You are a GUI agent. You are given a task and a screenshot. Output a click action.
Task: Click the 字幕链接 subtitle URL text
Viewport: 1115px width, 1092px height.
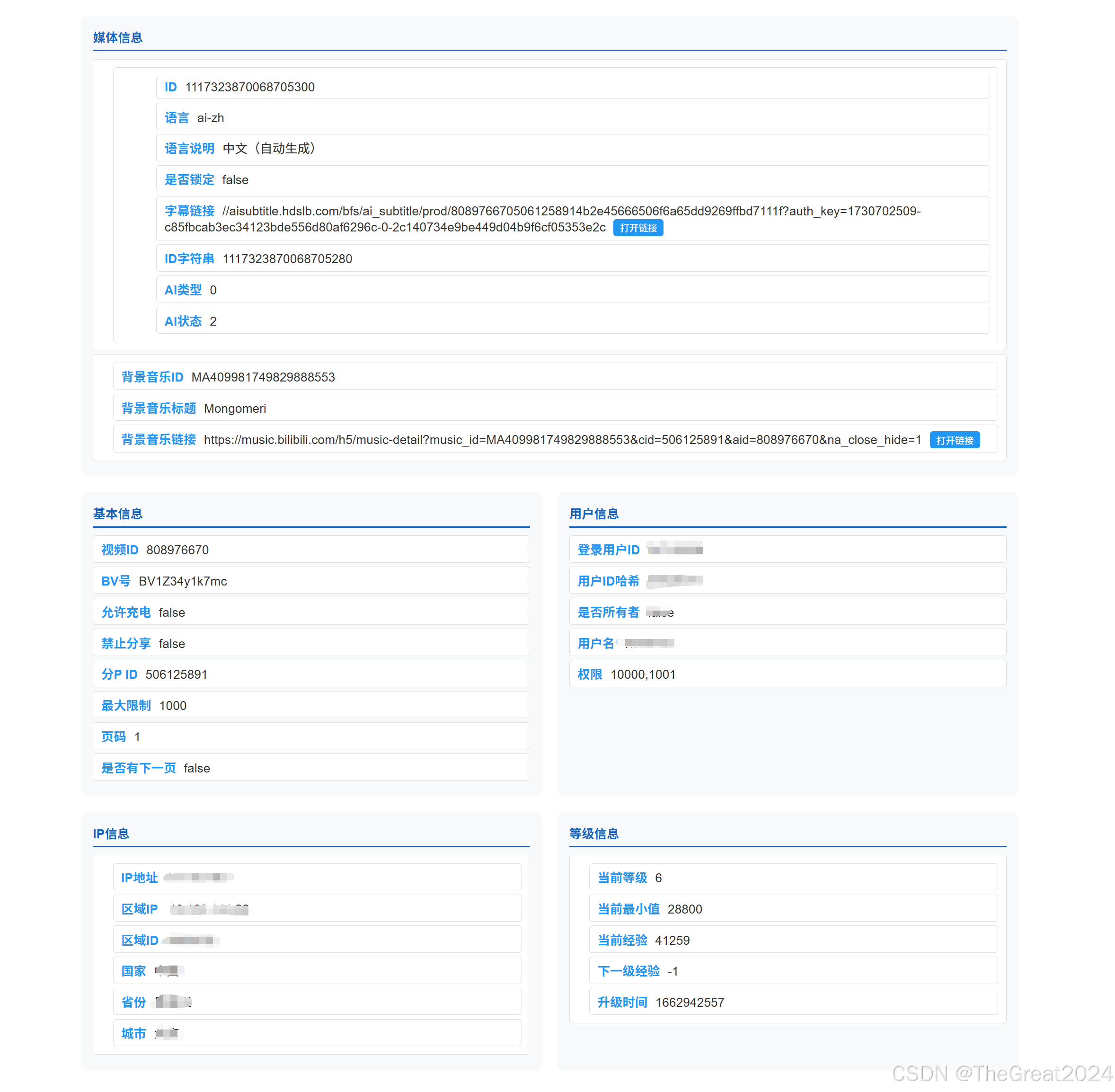pos(571,211)
